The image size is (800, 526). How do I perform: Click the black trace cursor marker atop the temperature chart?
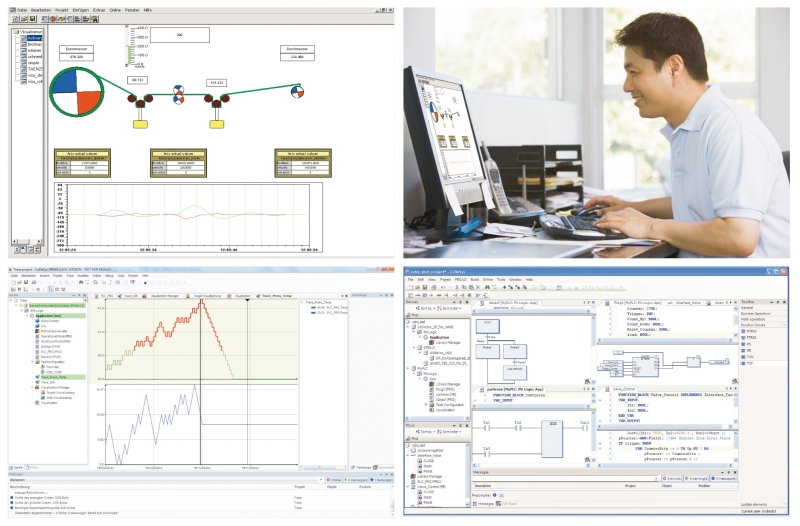coord(247,300)
